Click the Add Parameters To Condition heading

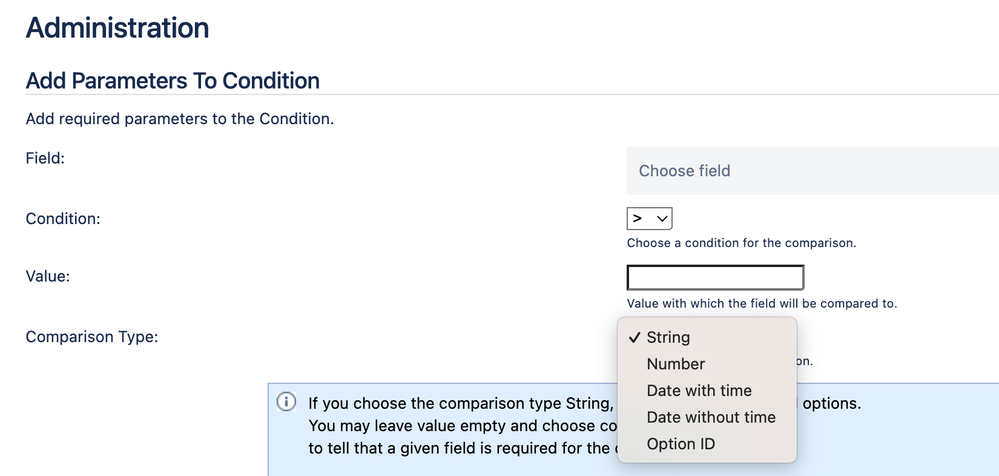coord(172,80)
